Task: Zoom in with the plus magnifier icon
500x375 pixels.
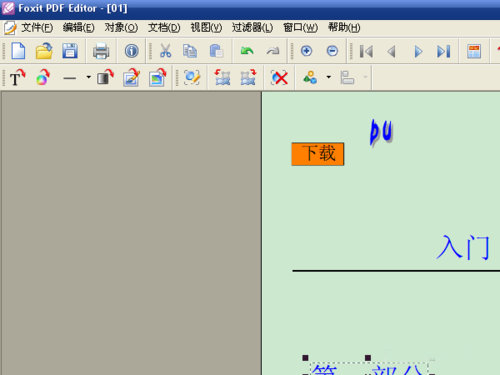Action: point(306,51)
